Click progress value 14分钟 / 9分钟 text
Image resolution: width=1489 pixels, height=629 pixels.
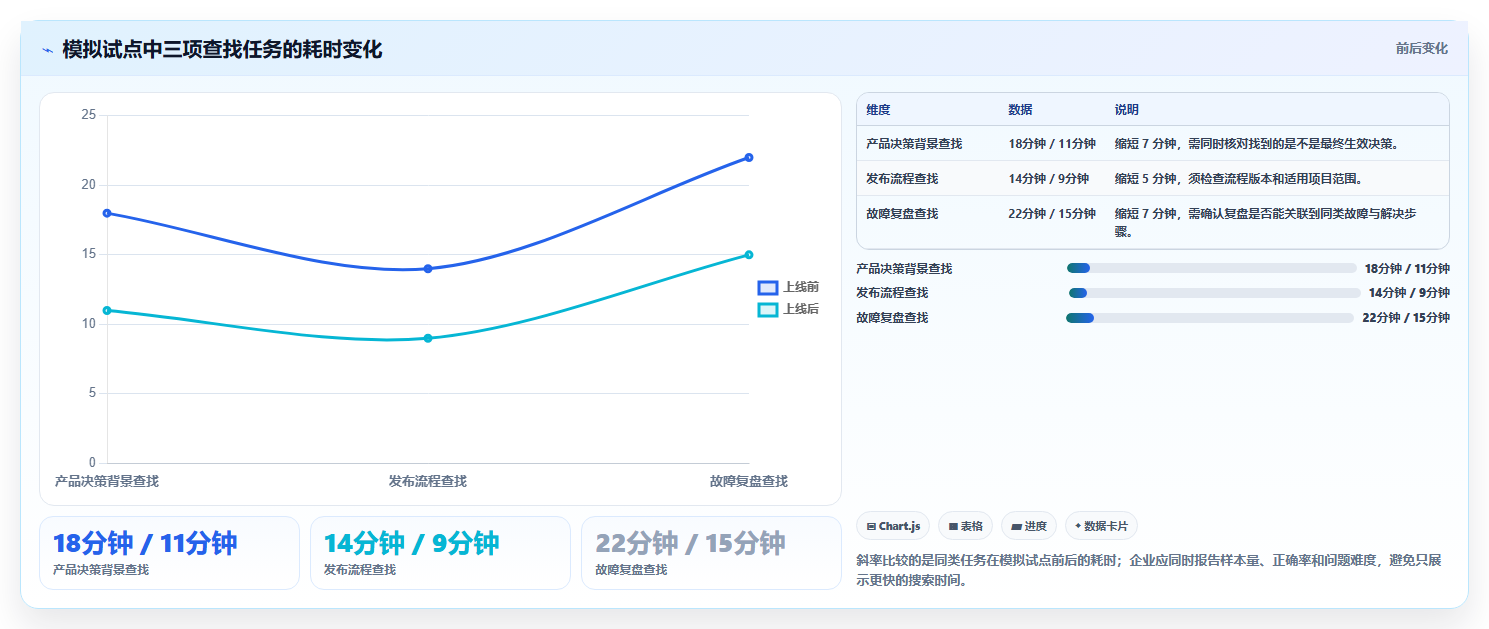tap(1409, 293)
